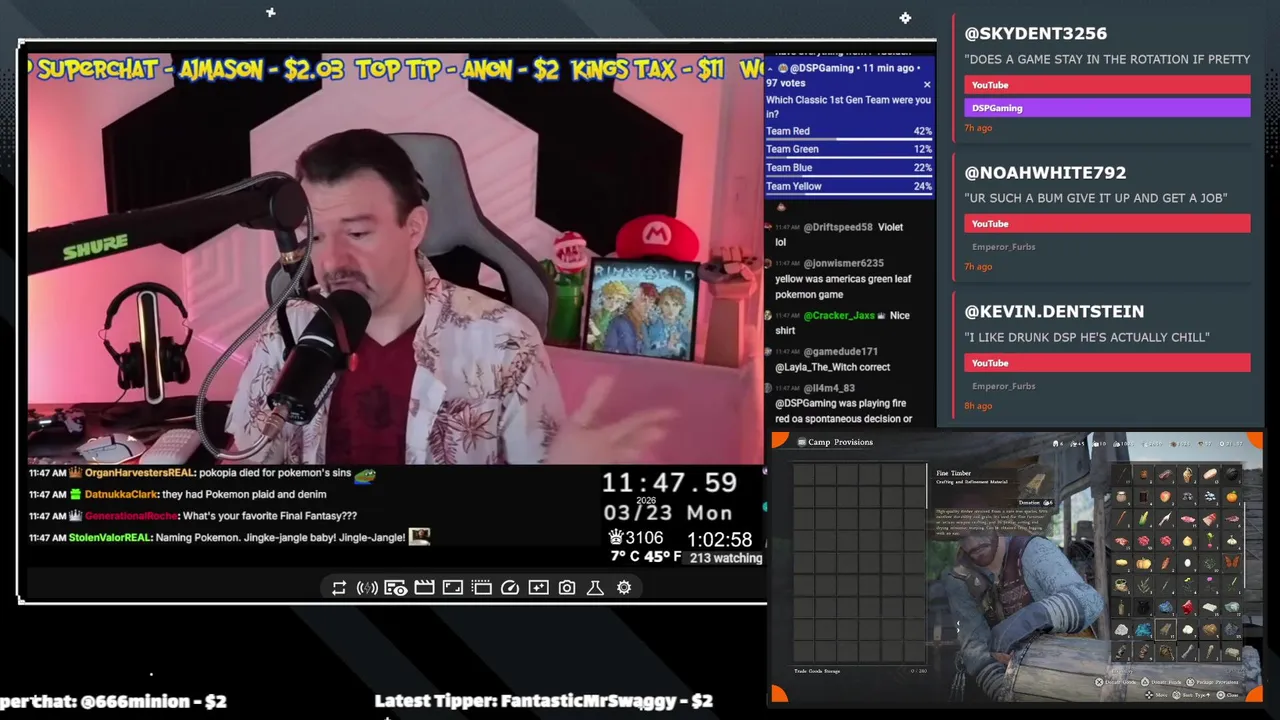Select the red gemstone inventory item
The height and width of the screenshot is (720, 1280).
(1188, 607)
